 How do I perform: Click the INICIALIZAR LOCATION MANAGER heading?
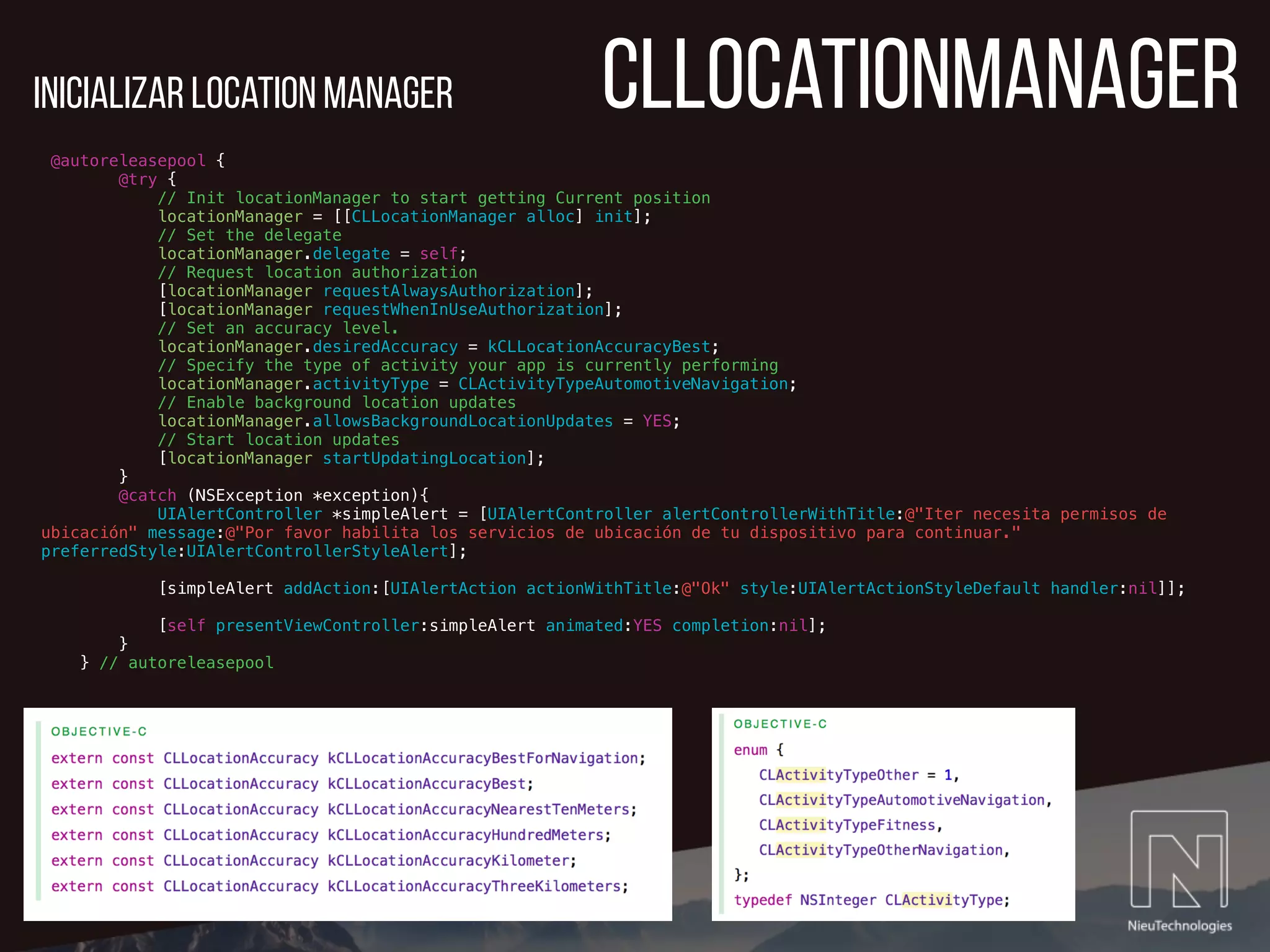pyautogui.click(x=243, y=93)
